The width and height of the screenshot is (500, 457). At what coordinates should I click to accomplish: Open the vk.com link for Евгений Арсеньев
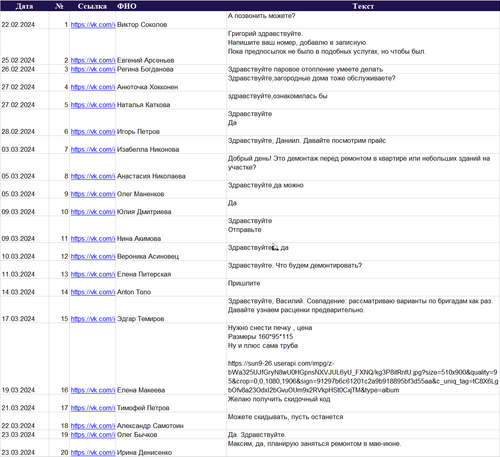(93, 60)
